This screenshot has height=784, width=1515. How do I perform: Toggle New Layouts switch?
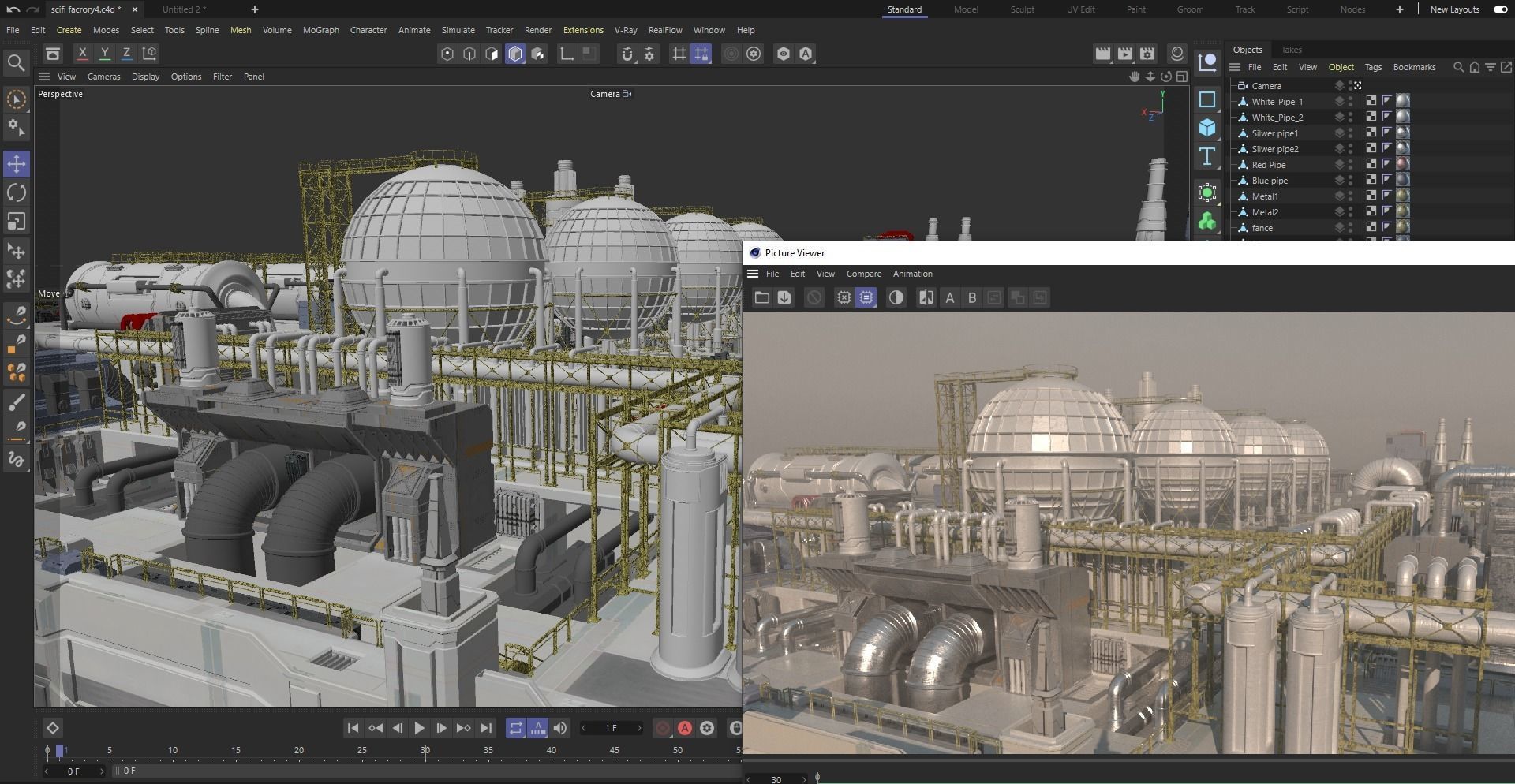tap(1500, 9)
